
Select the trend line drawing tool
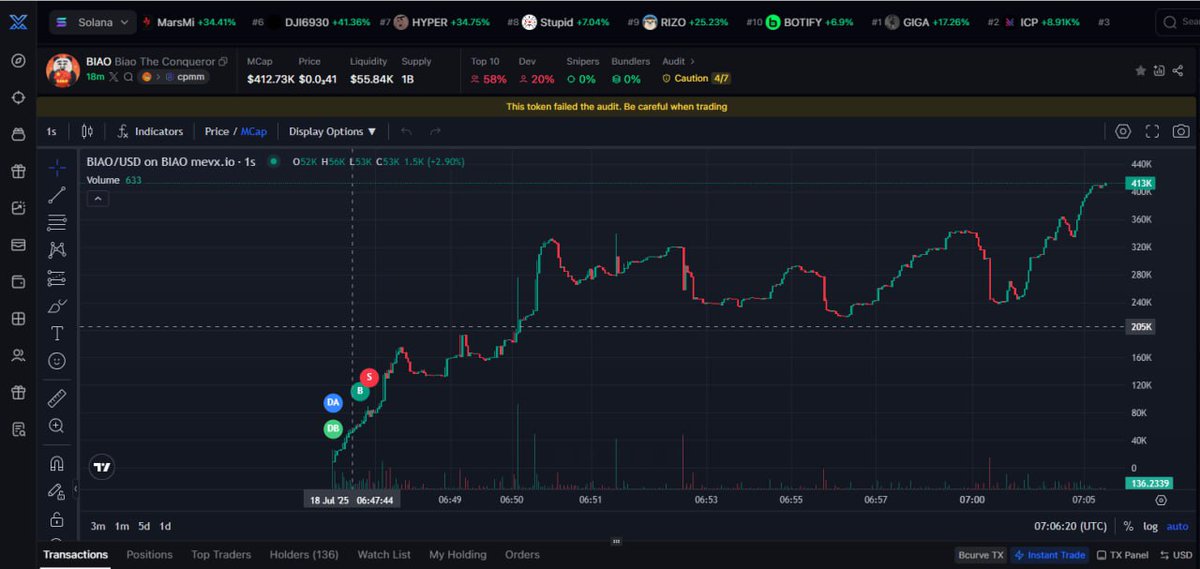coord(57,195)
